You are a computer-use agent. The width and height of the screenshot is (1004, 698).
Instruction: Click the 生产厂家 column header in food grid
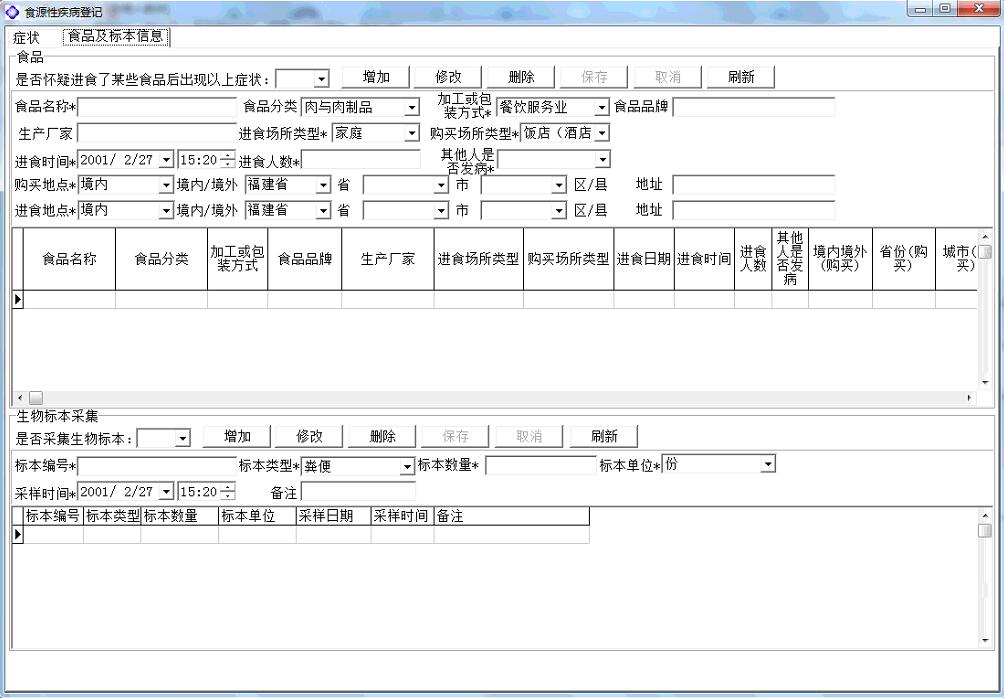[387, 259]
